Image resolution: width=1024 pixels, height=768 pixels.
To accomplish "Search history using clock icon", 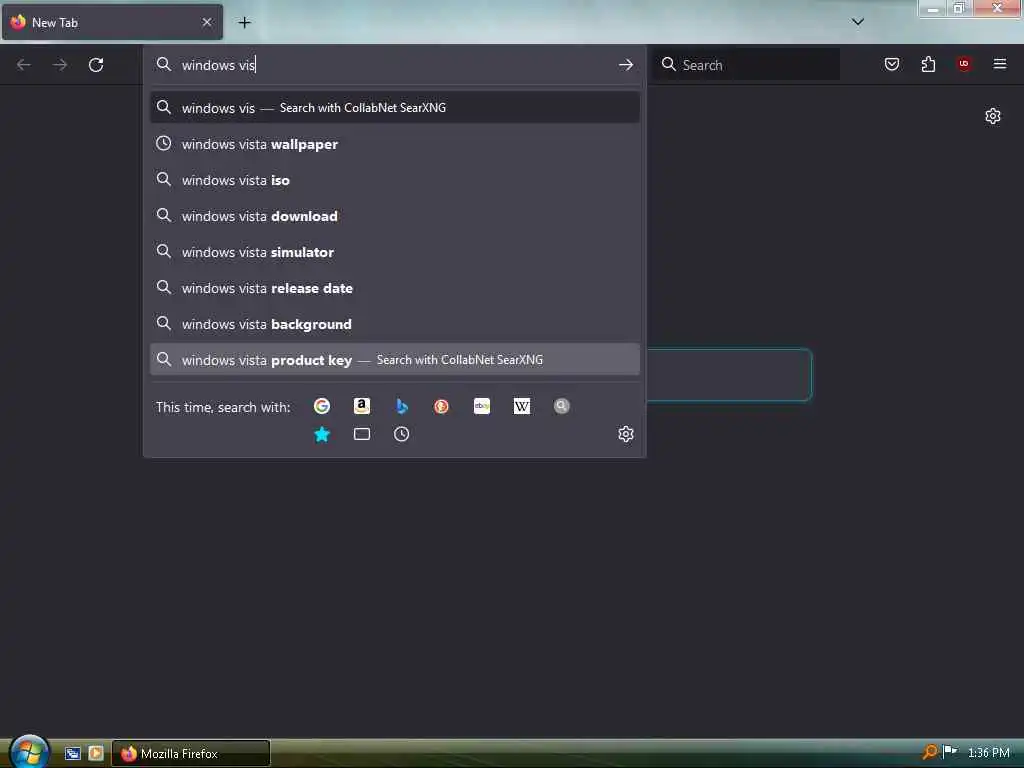I will (402, 434).
